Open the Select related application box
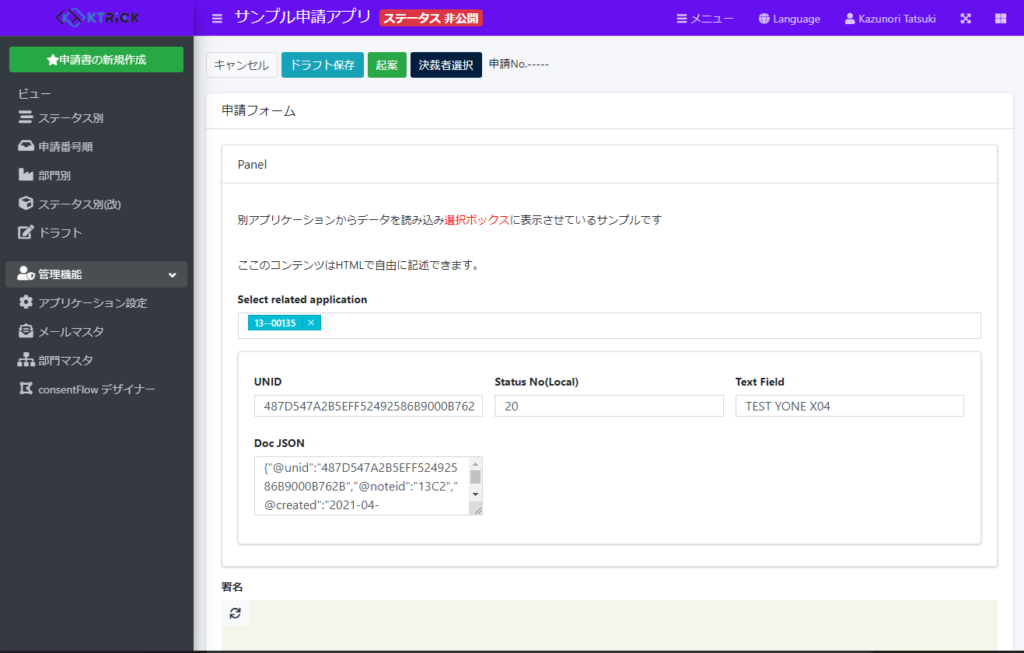The image size is (1024, 653). tap(609, 325)
